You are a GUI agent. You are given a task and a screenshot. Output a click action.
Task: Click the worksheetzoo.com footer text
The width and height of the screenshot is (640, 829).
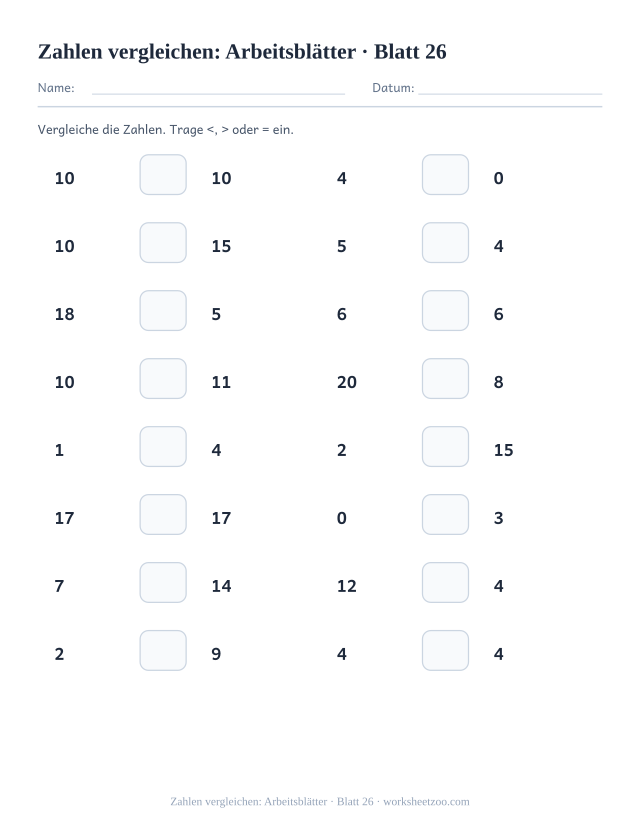tap(426, 802)
